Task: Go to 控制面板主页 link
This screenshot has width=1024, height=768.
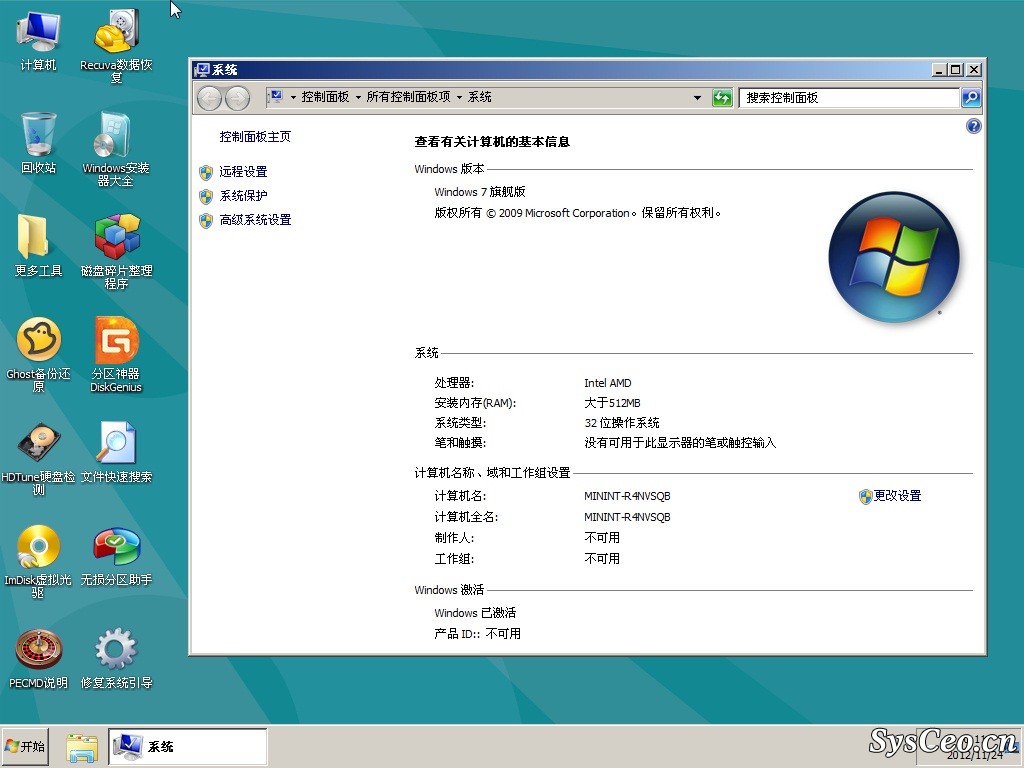Action: click(x=255, y=136)
